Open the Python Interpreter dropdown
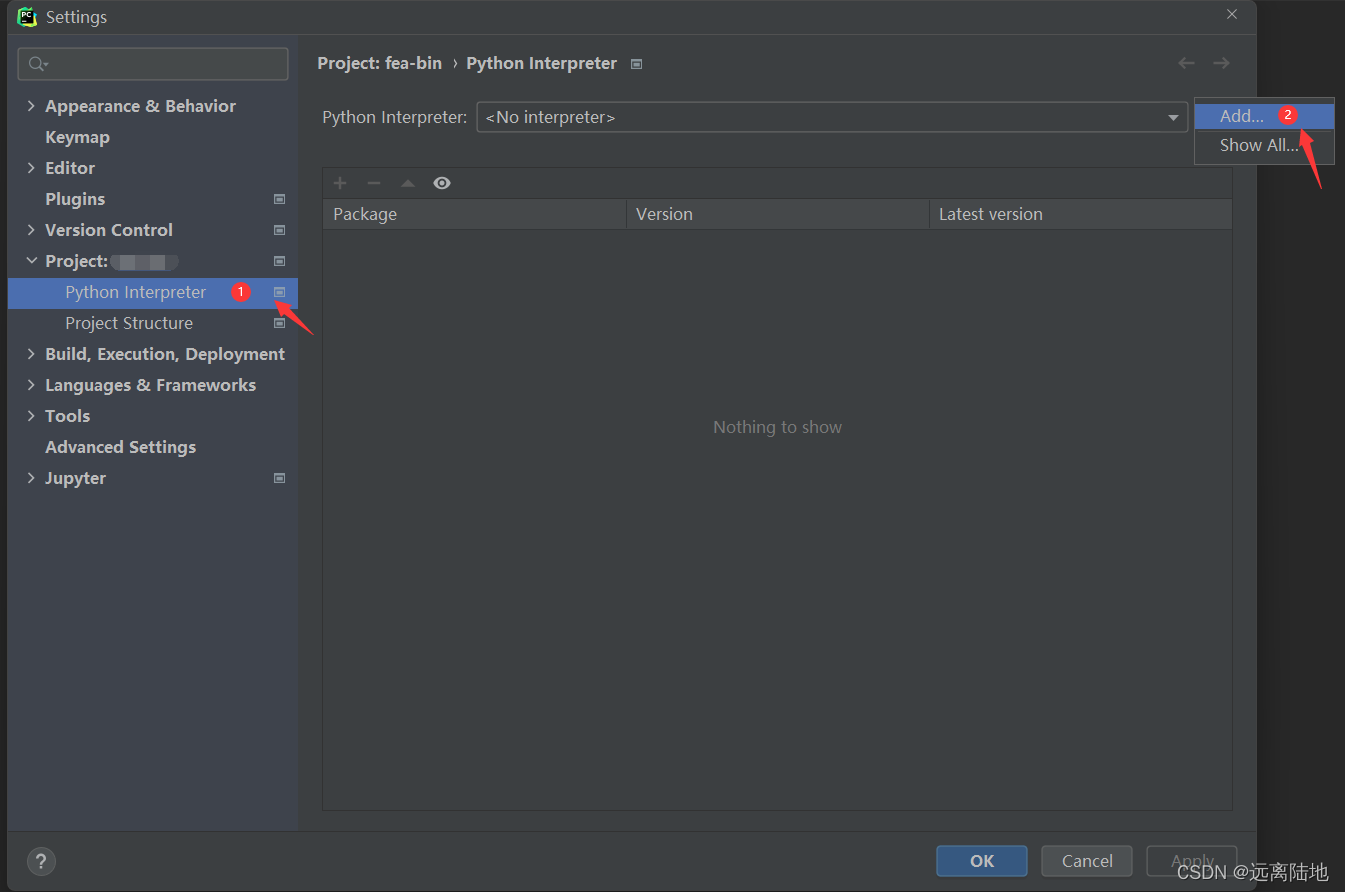The width and height of the screenshot is (1345, 892). (832, 117)
